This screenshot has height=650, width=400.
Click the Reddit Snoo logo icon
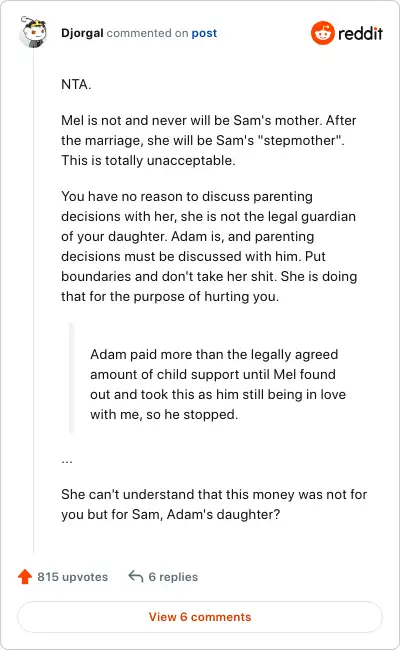coord(322,33)
